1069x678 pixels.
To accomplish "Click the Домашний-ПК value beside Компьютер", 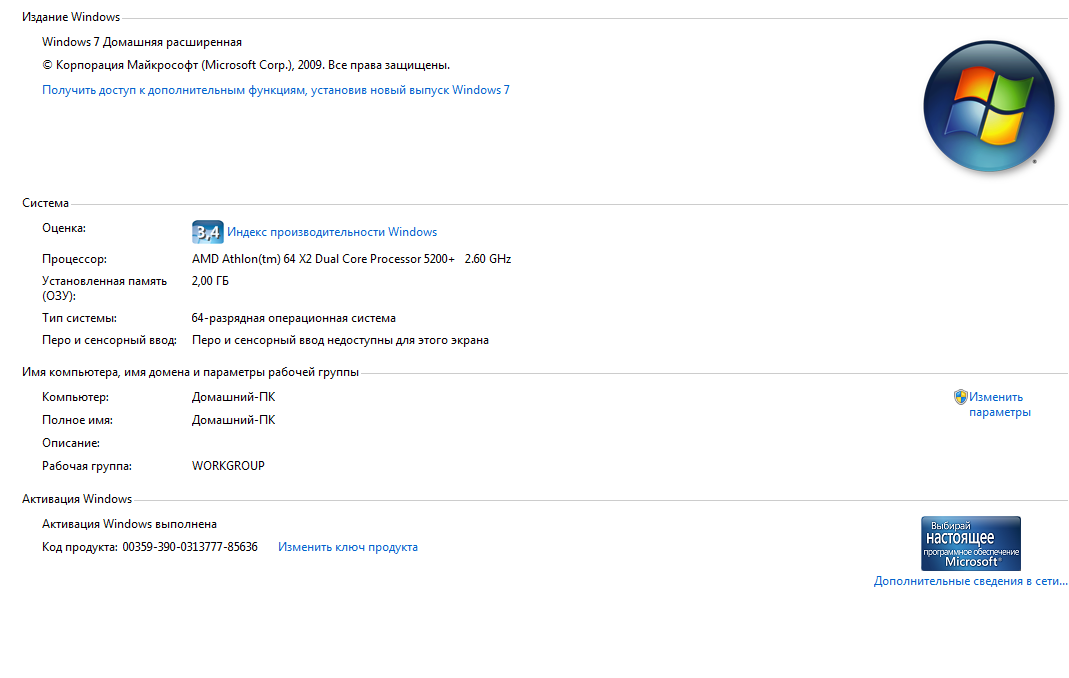I will point(234,397).
